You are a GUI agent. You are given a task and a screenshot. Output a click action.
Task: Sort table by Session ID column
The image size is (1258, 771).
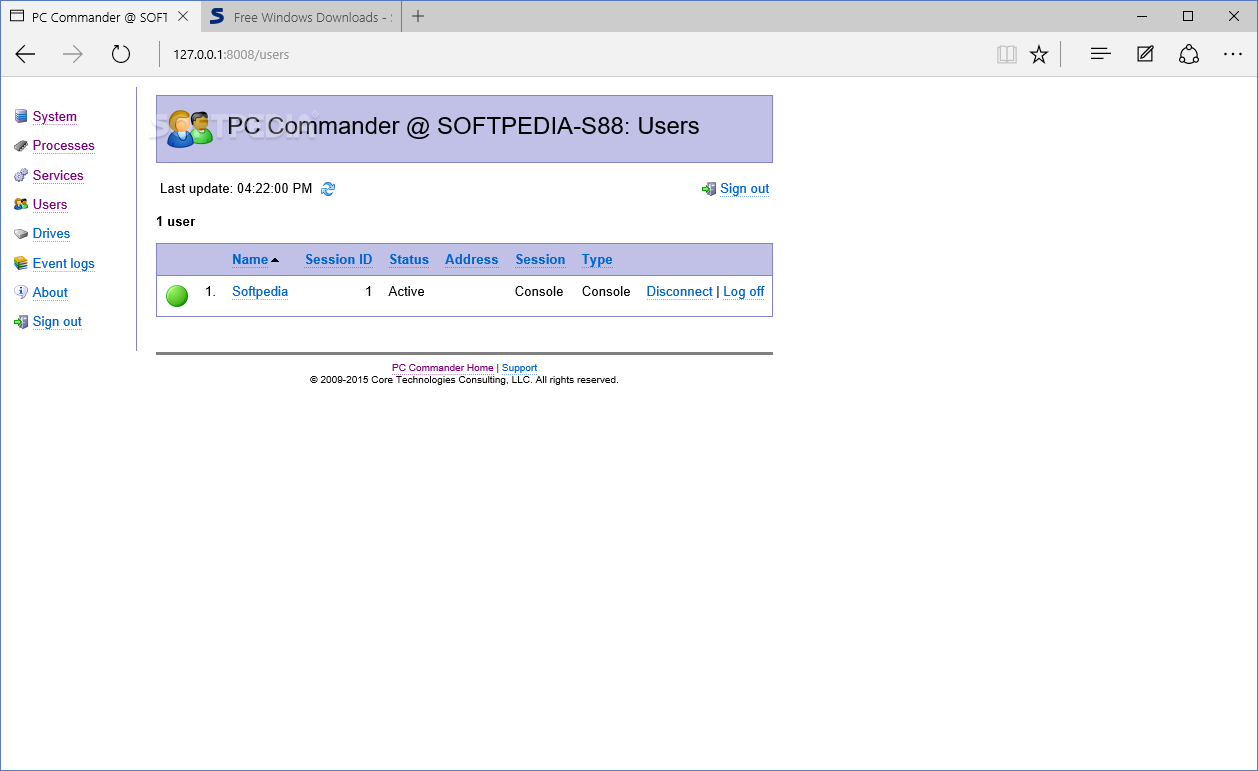point(338,260)
